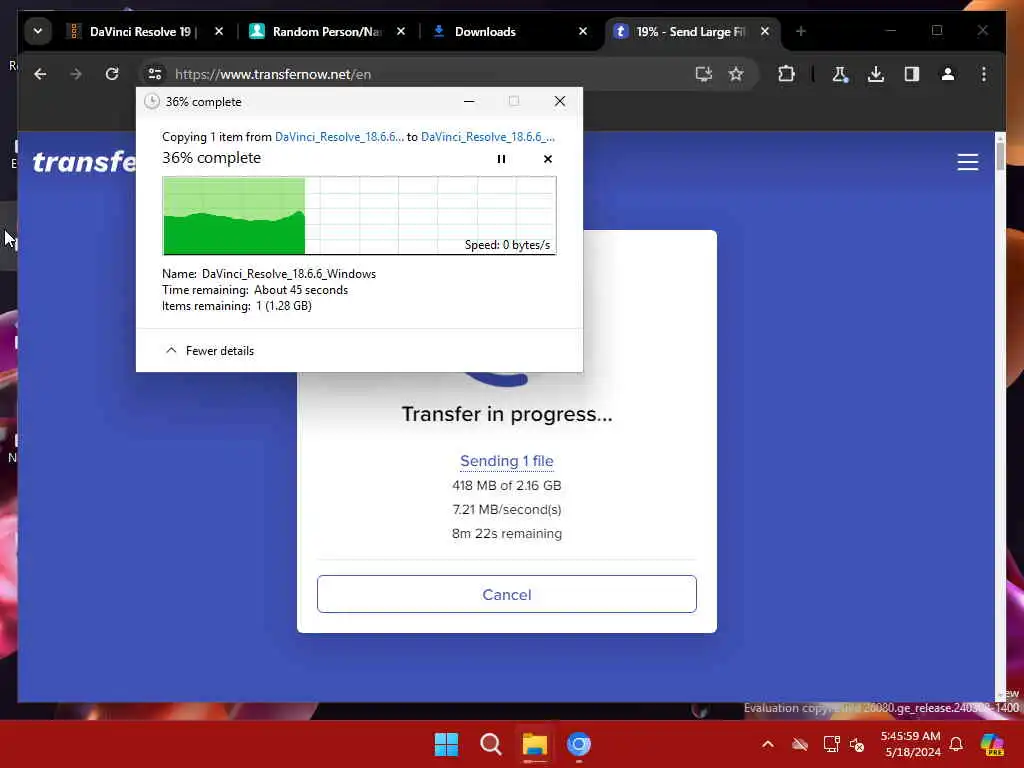The height and width of the screenshot is (768, 1024).
Task: Open the notifications bell in system tray
Action: (956, 744)
